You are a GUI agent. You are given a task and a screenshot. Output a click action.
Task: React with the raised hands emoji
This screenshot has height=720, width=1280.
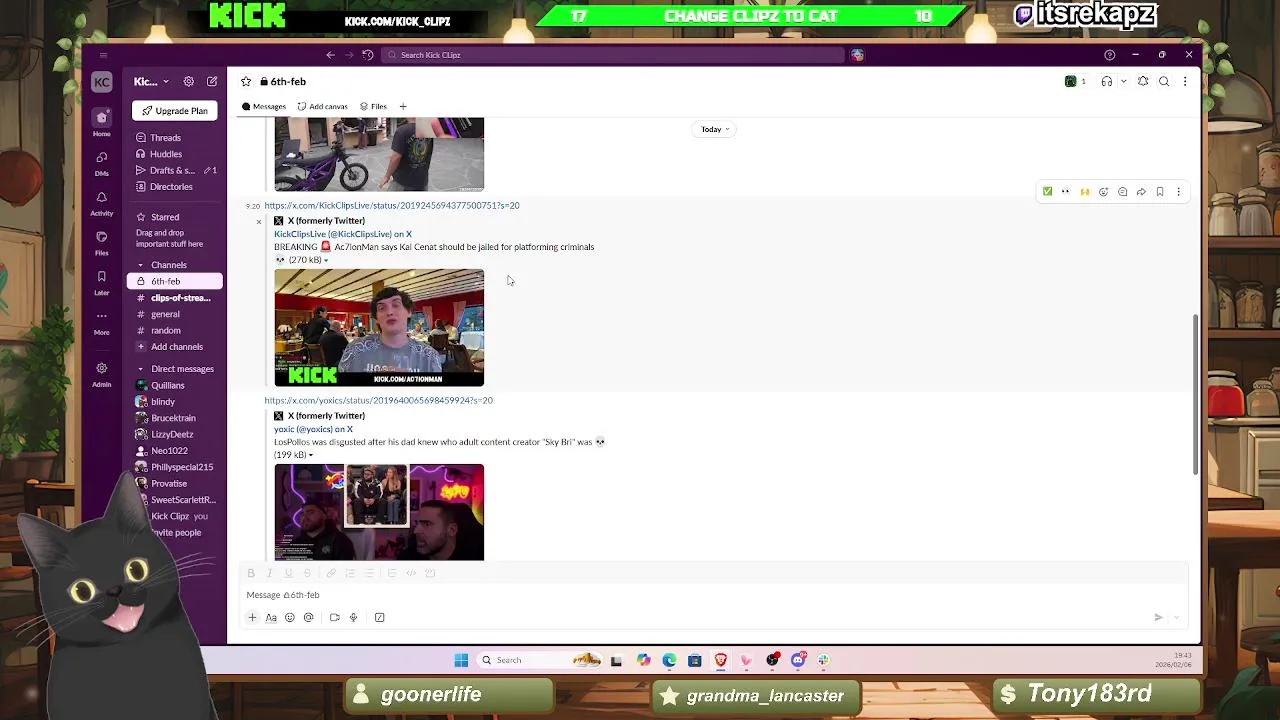[x=1085, y=192]
